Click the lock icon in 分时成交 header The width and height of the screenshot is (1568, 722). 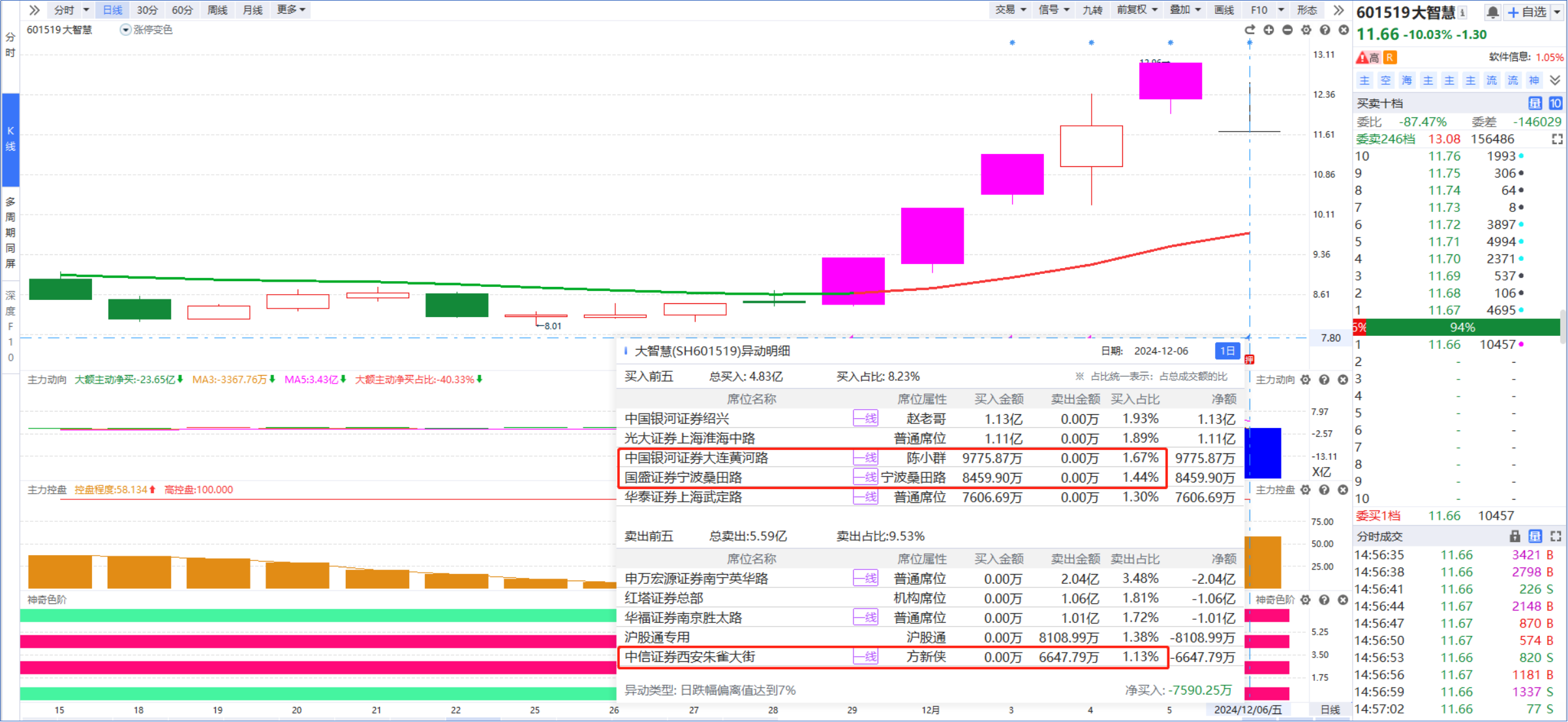[x=1514, y=536]
